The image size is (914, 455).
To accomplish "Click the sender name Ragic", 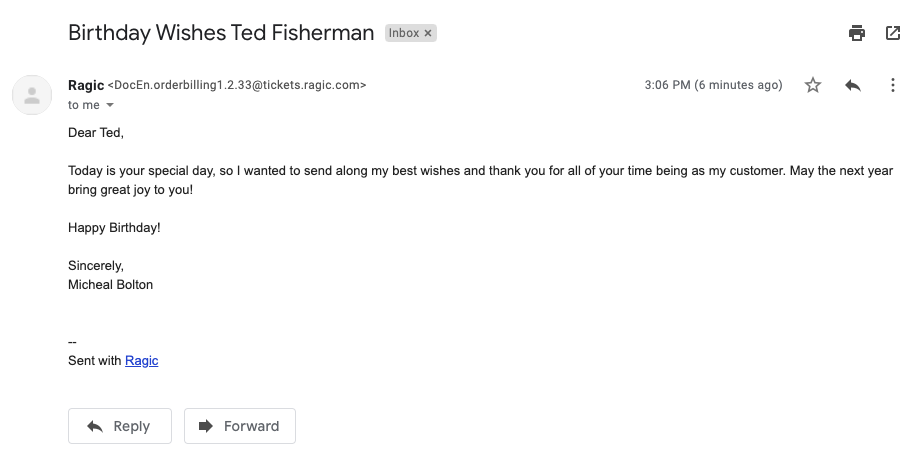I will pos(85,85).
